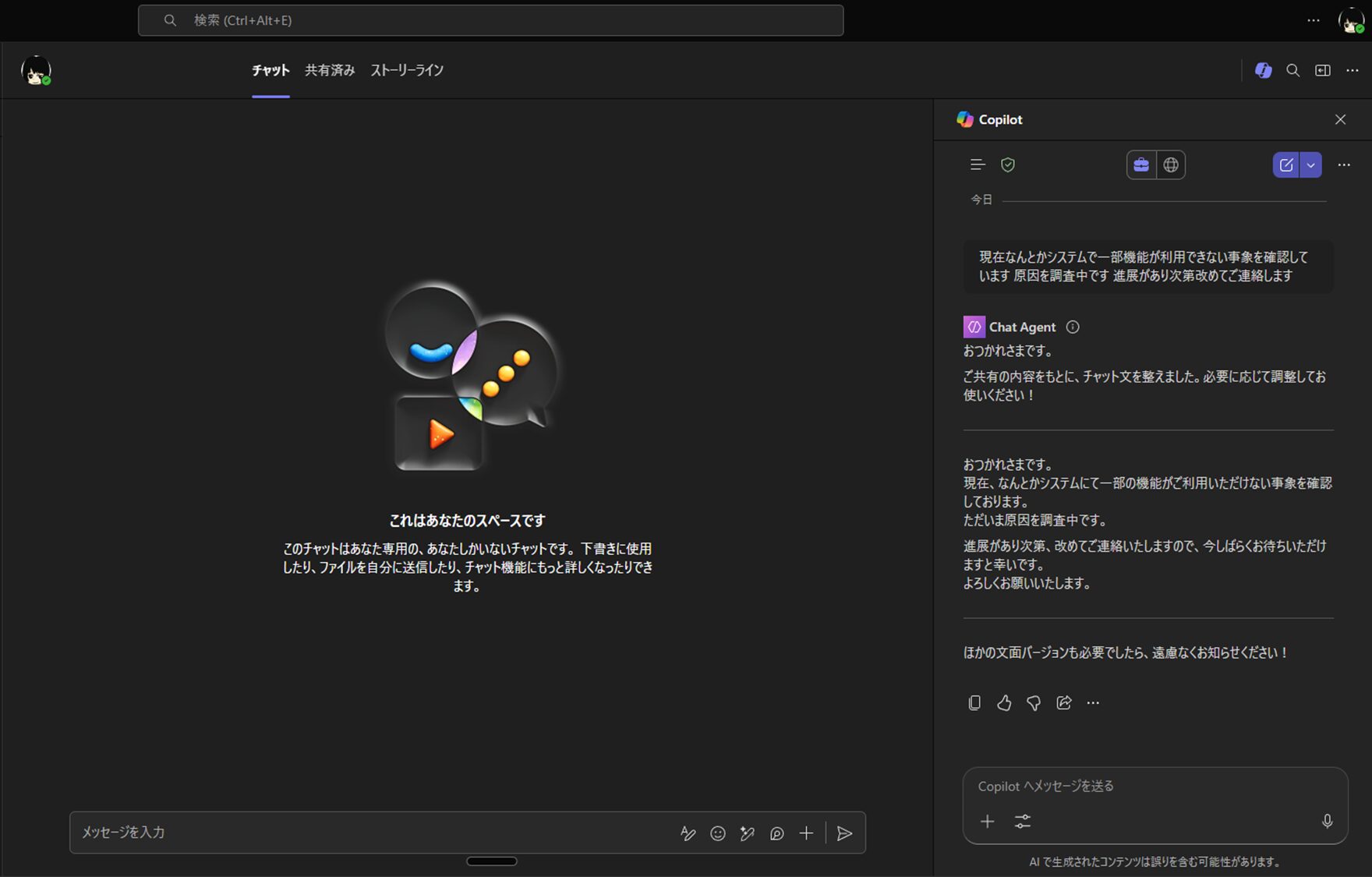1372x877 pixels.
Task: Click microphone icon in Copilot input
Action: (x=1327, y=821)
